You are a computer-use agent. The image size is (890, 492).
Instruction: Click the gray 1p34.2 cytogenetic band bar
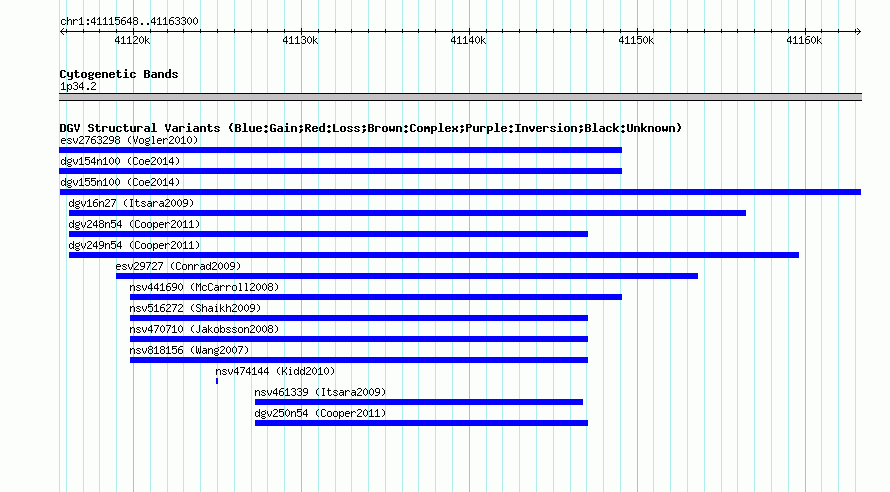(x=460, y=97)
